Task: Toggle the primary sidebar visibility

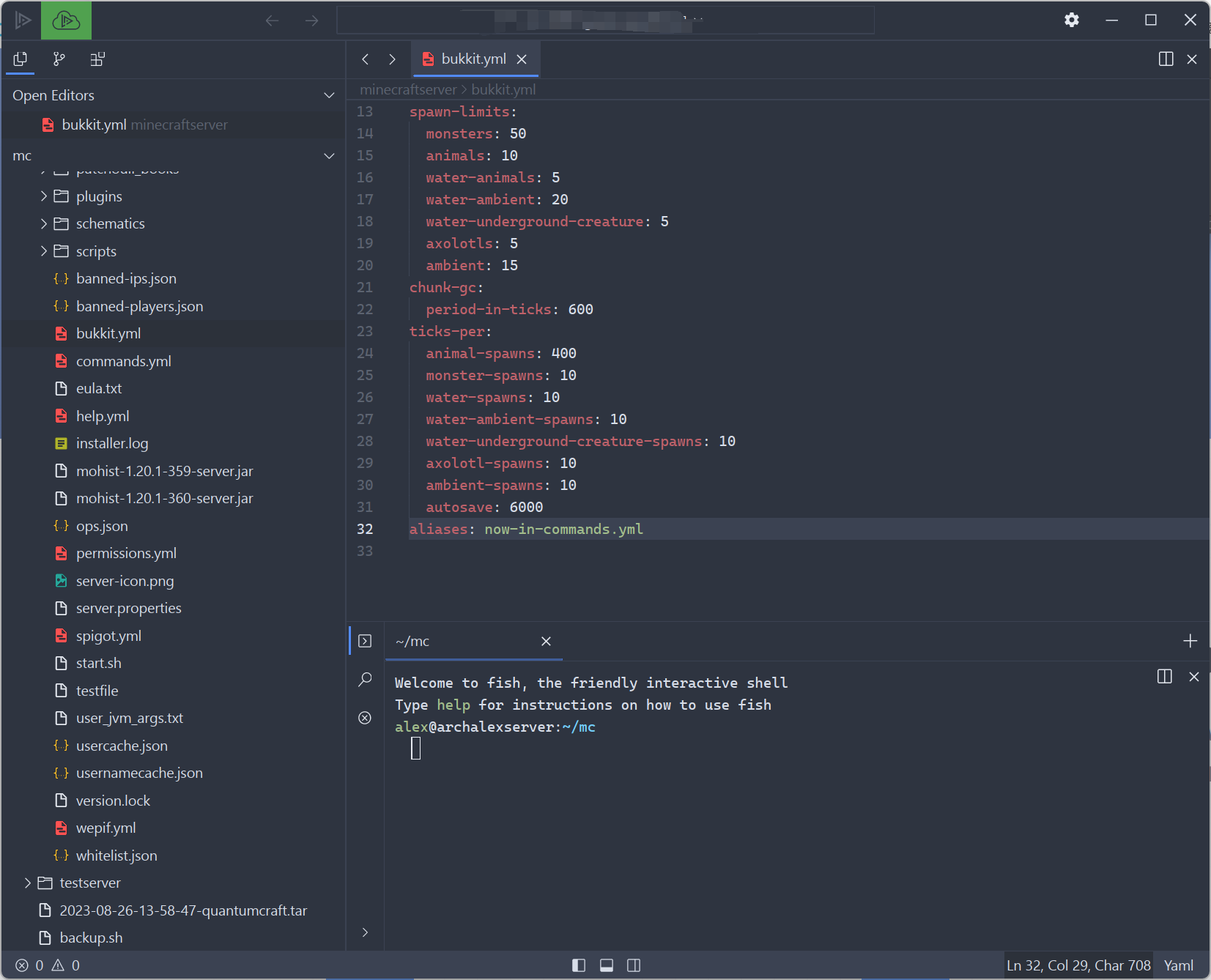Action: (x=579, y=965)
